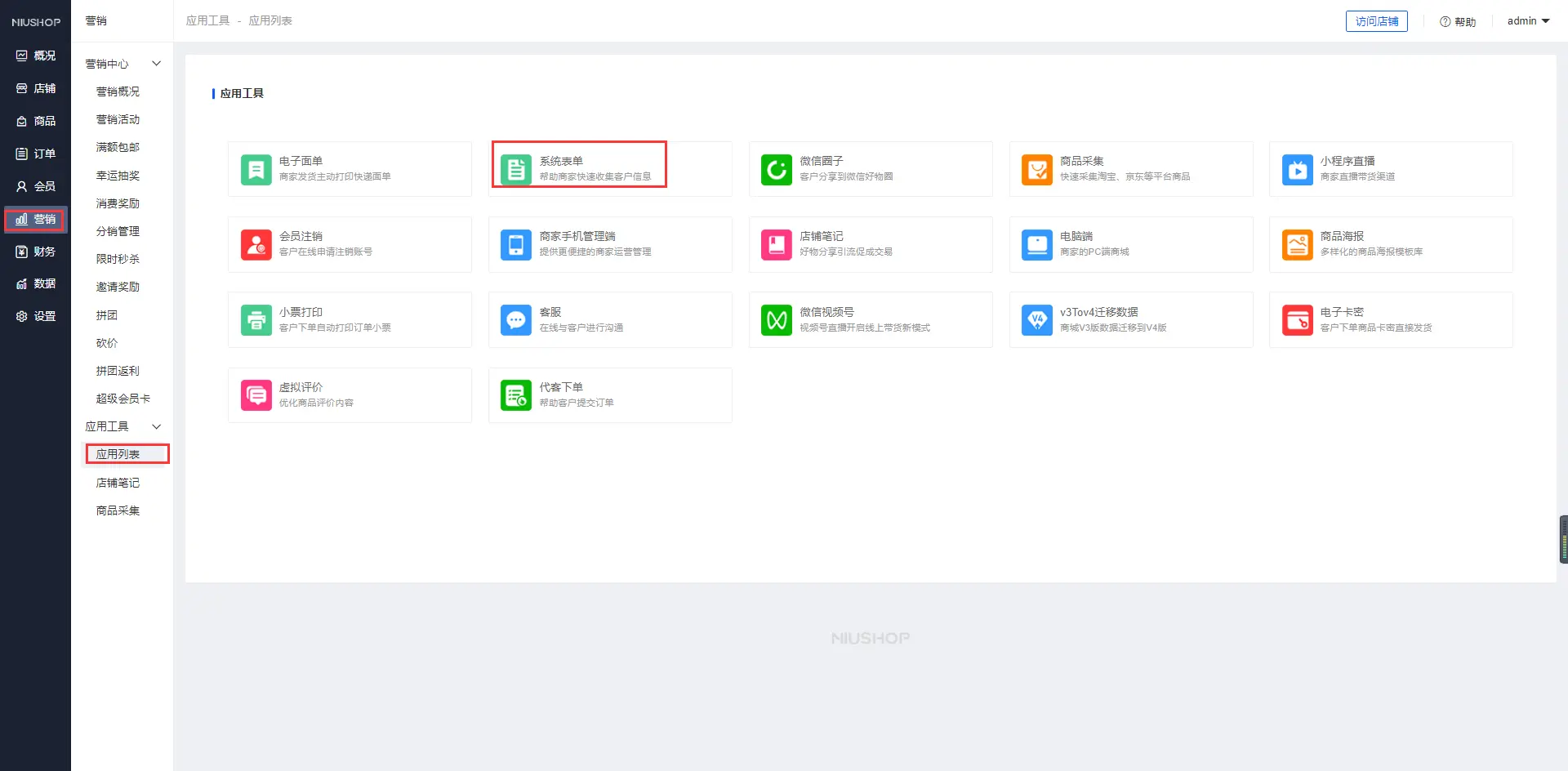Open the admin account dropdown
The image size is (1568, 771).
1528,21
